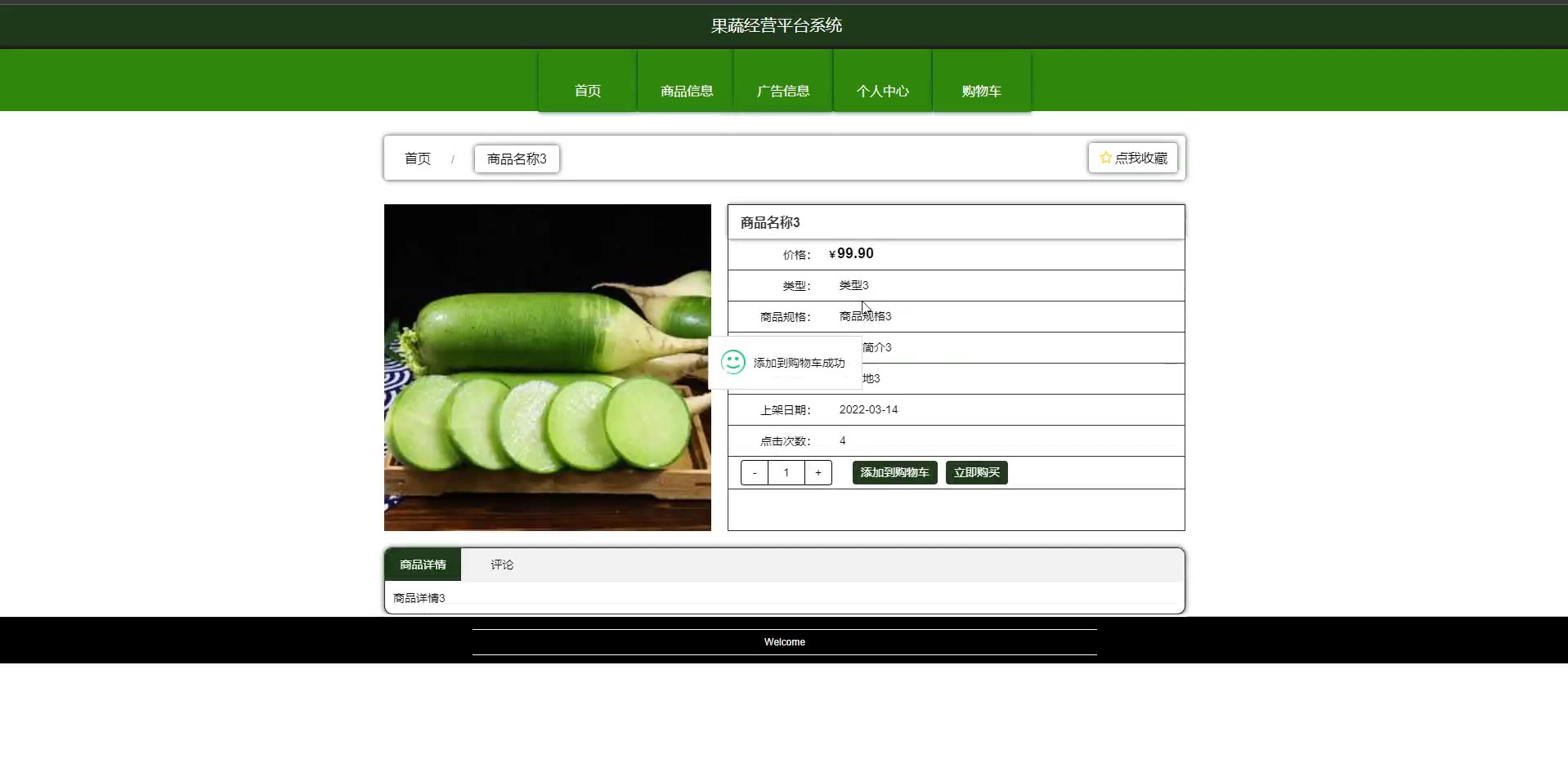Image resolution: width=1568 pixels, height=768 pixels.
Task: Switch to the 评论 tab
Action: pyautogui.click(x=502, y=565)
